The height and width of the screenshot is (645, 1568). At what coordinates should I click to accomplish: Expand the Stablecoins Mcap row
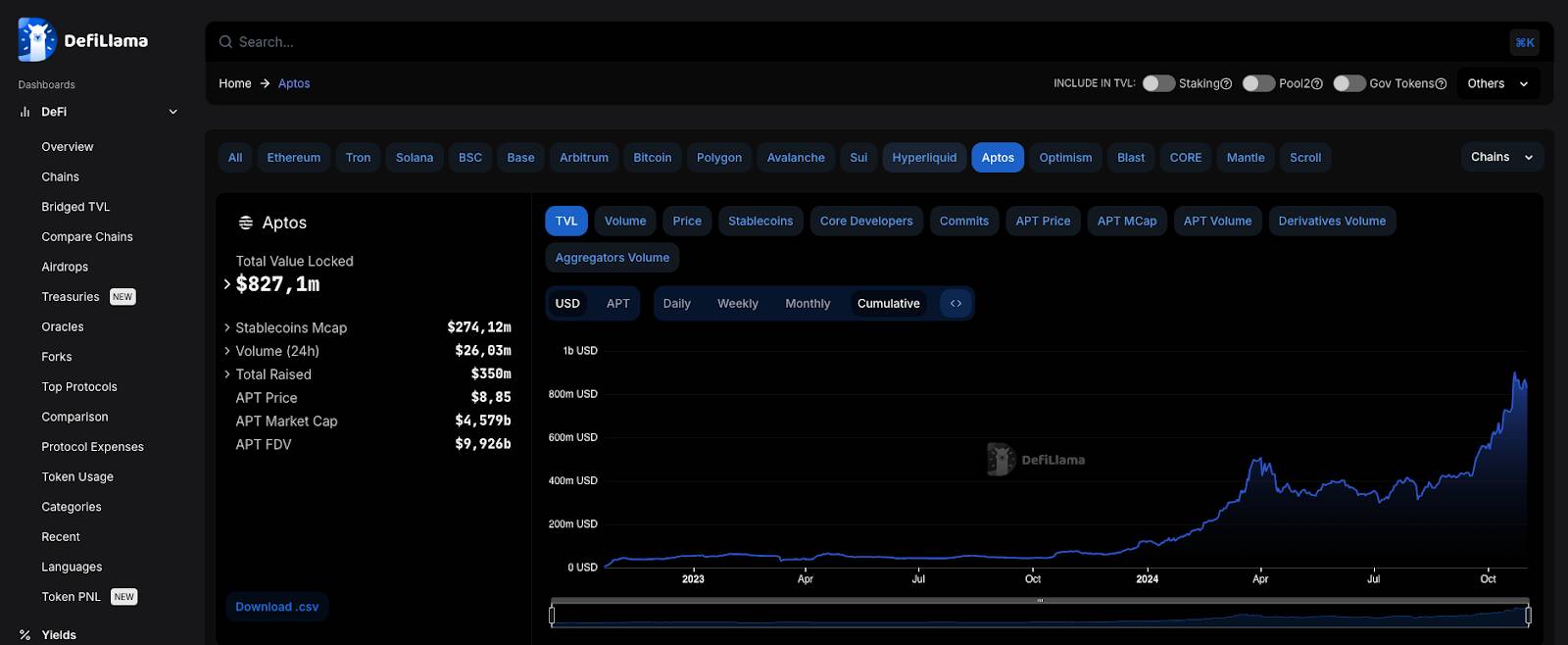pyautogui.click(x=227, y=327)
